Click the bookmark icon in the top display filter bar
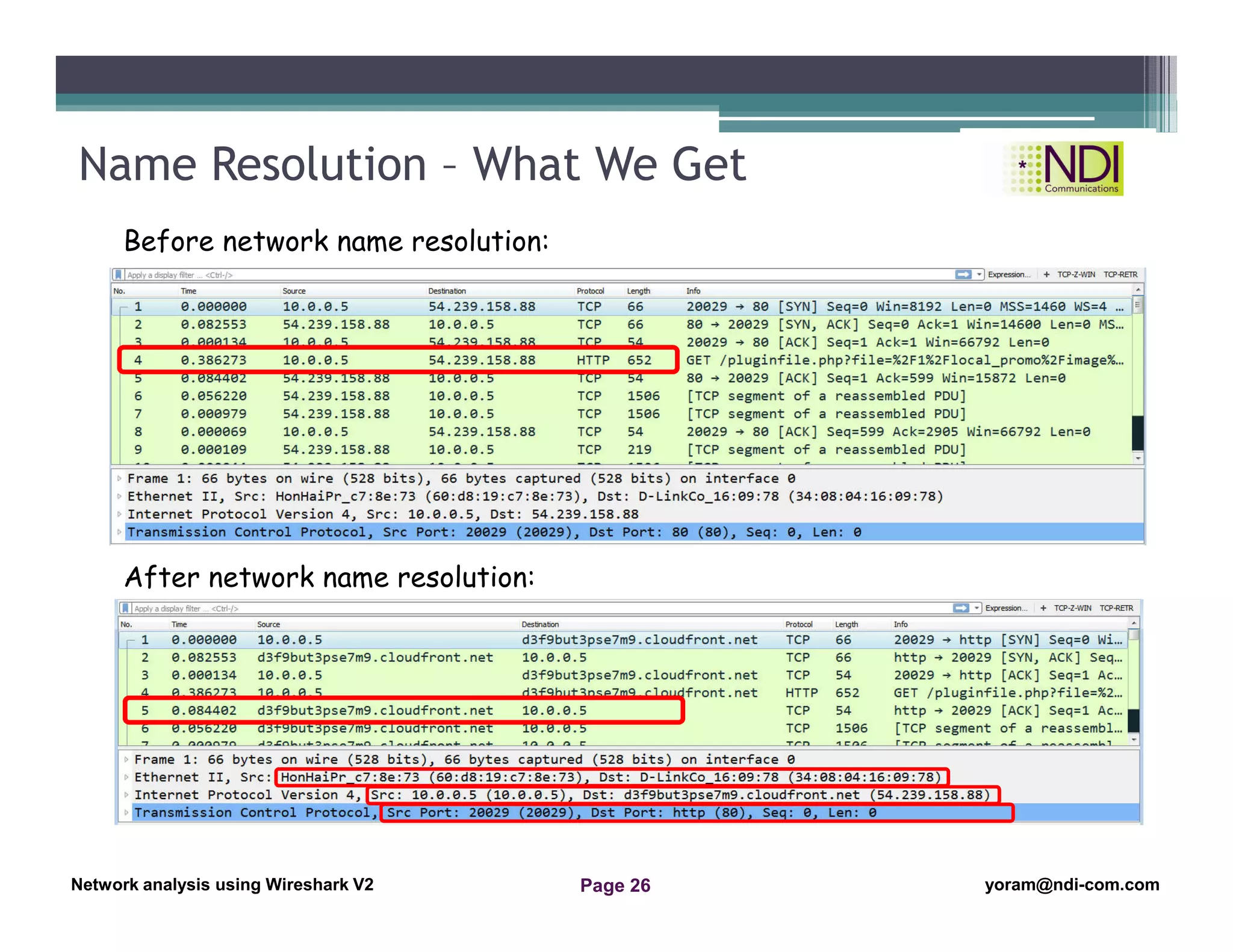This screenshot has height=952, width=1233. pyautogui.click(x=118, y=274)
